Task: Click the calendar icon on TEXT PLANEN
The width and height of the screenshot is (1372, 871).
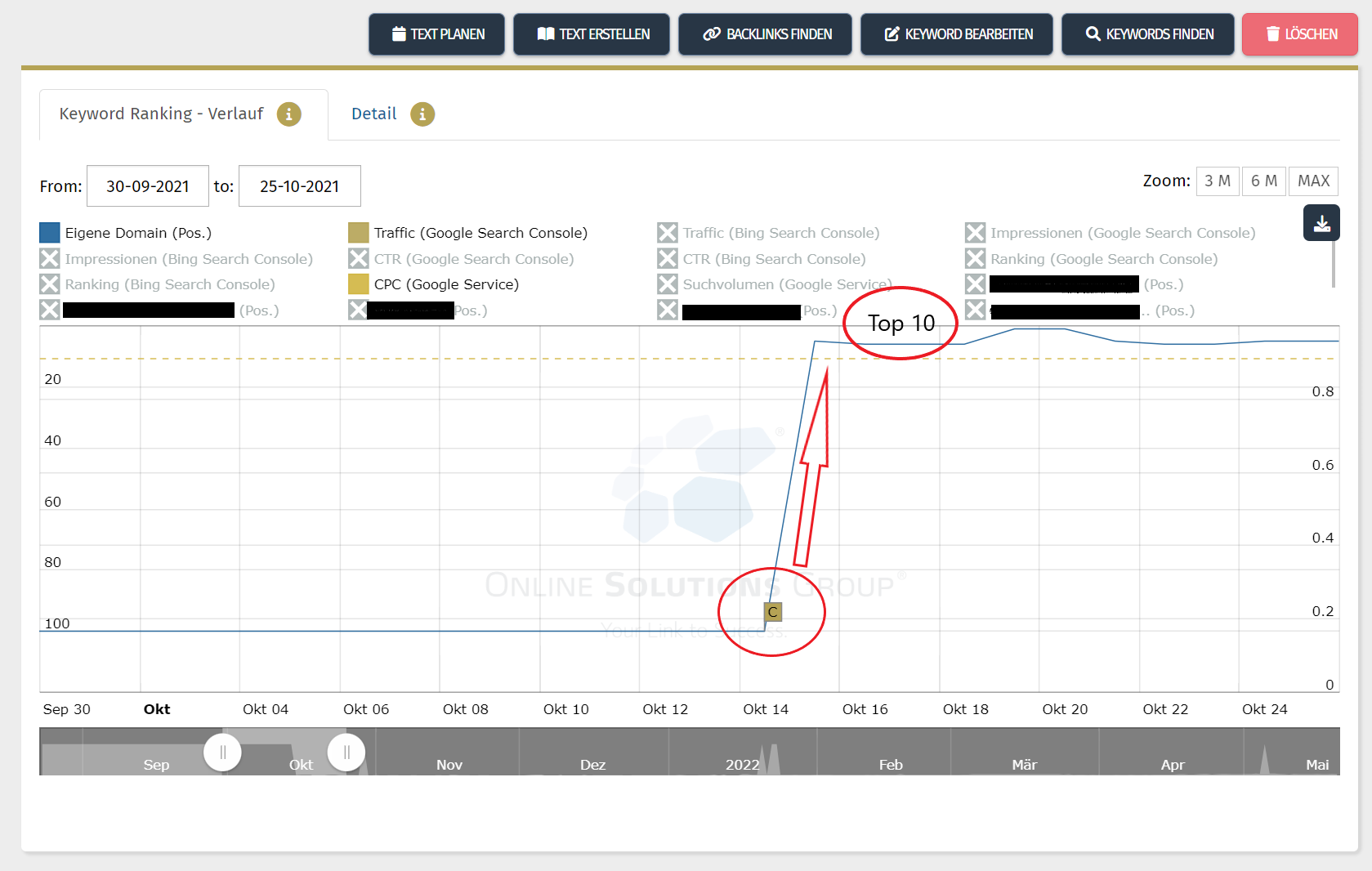Action: click(399, 34)
